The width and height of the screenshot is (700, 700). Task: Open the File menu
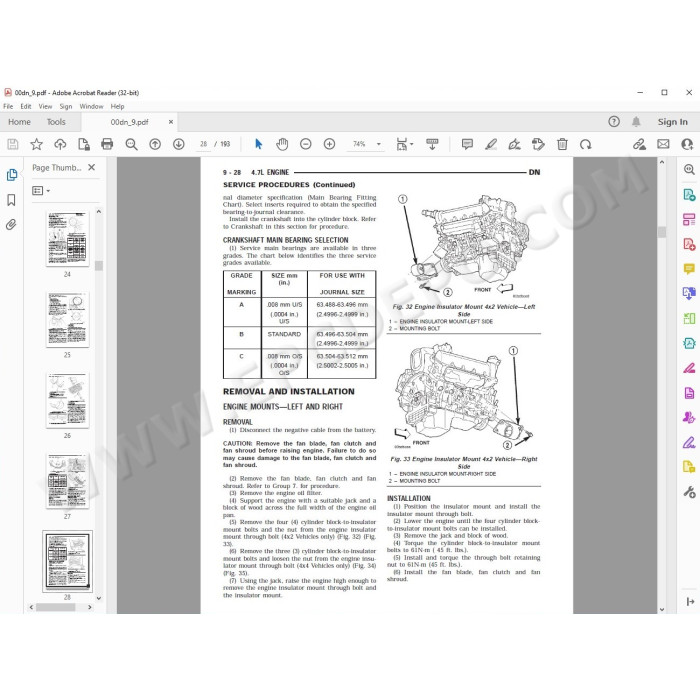[8, 106]
